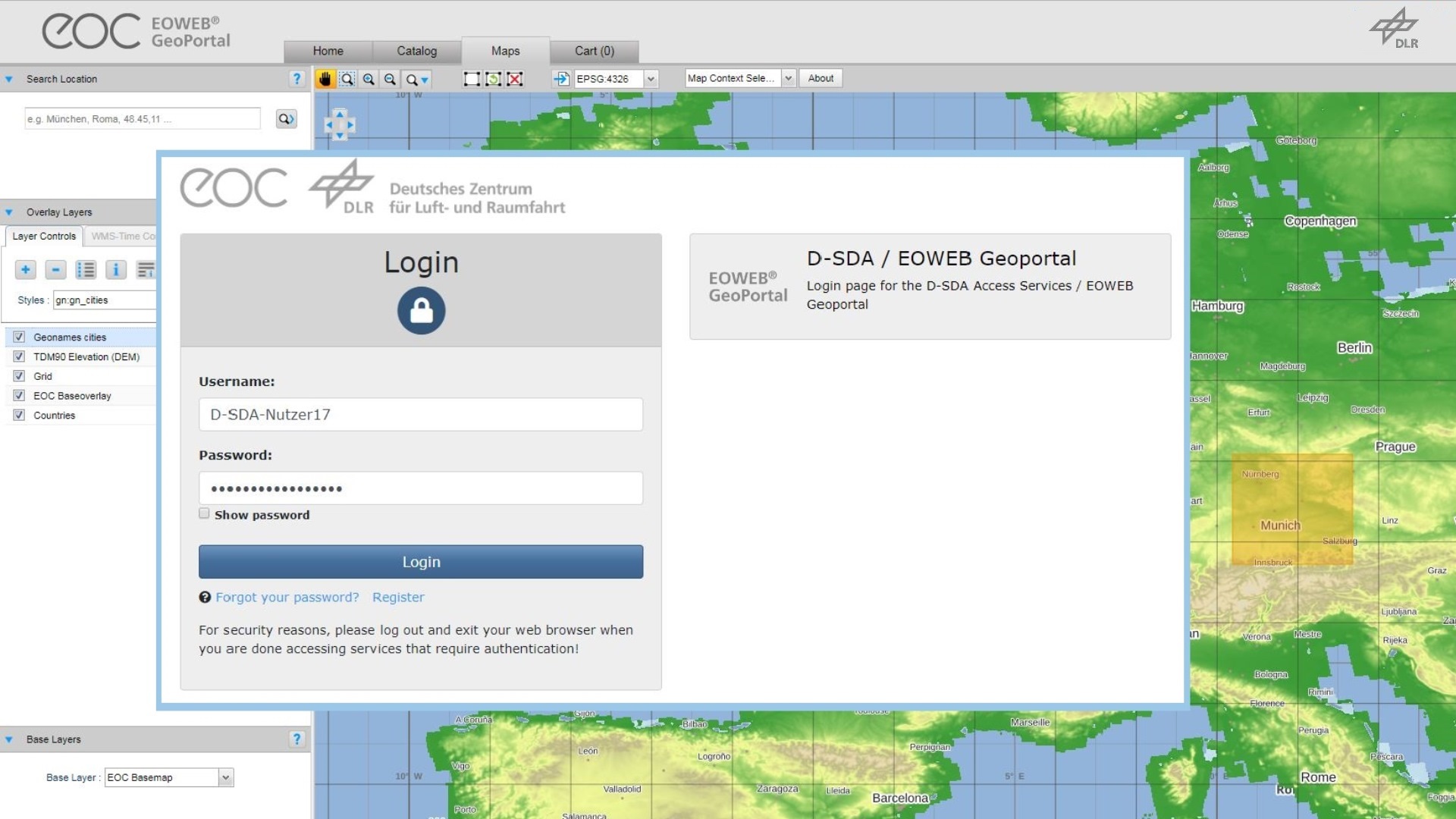Click the zoom out magnifier icon
The width and height of the screenshot is (1456, 819).
click(390, 79)
